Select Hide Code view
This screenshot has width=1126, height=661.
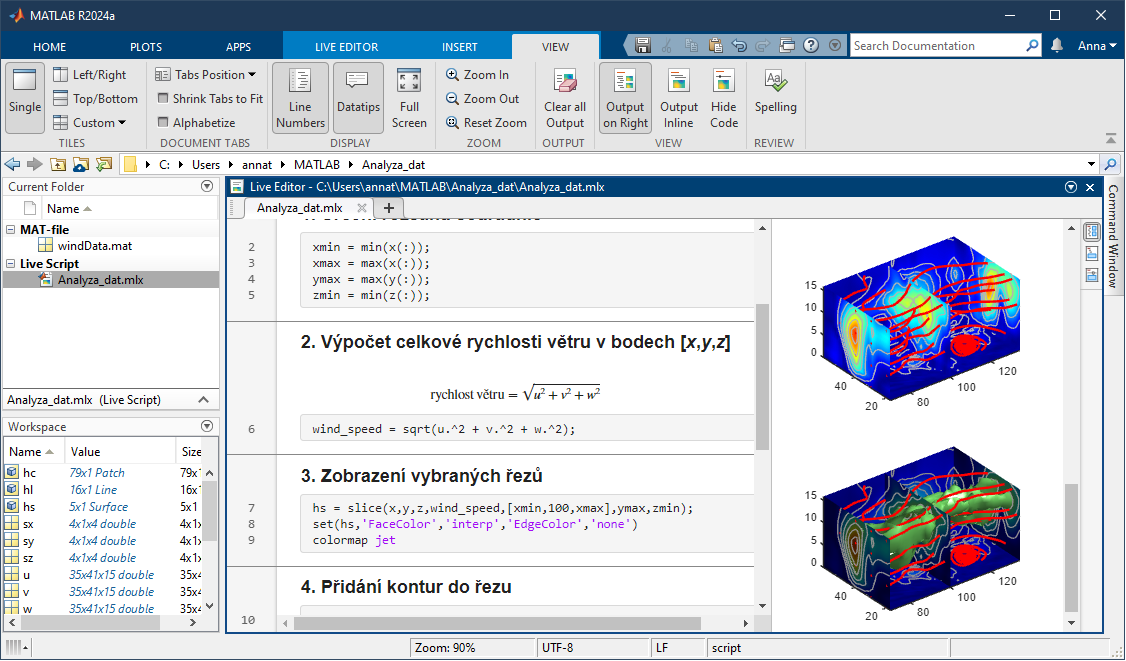pyautogui.click(x=724, y=98)
